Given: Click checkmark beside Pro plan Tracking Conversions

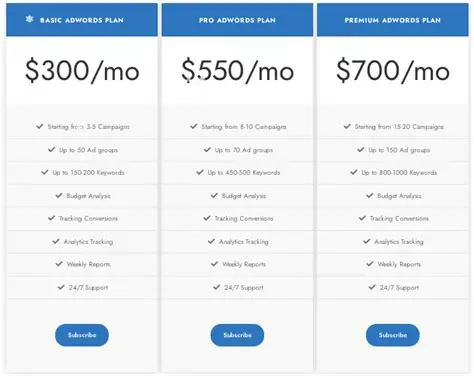Looking at the screenshot, I should coord(207,218).
